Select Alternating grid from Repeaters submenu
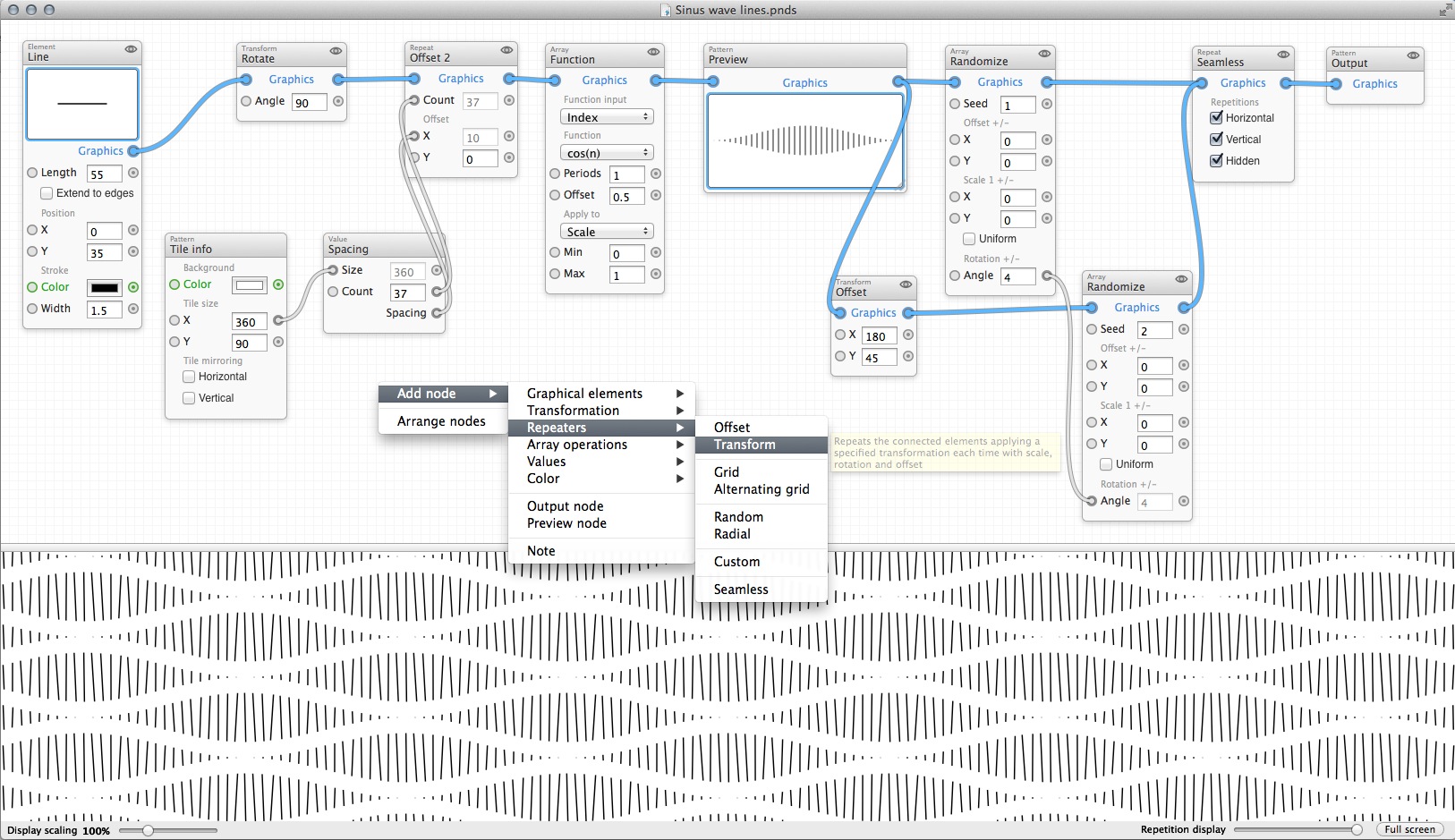The image size is (1455, 840). click(x=761, y=489)
